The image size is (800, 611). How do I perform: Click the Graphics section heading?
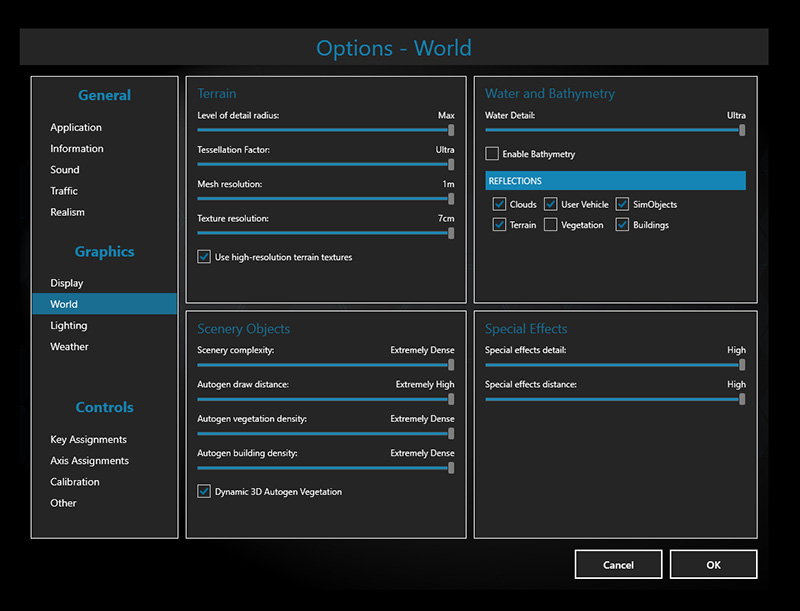tap(105, 251)
